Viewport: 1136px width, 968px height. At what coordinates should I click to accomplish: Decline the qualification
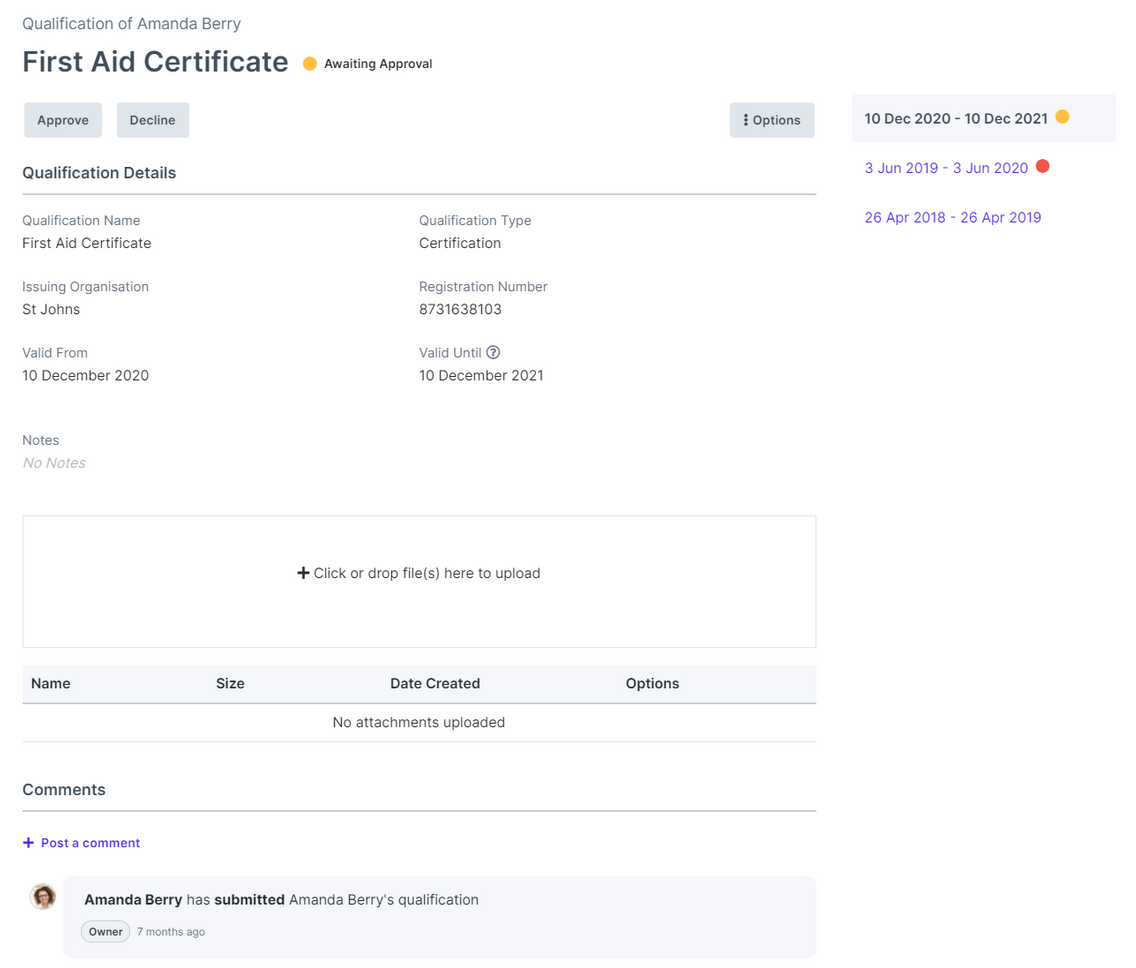pos(153,120)
